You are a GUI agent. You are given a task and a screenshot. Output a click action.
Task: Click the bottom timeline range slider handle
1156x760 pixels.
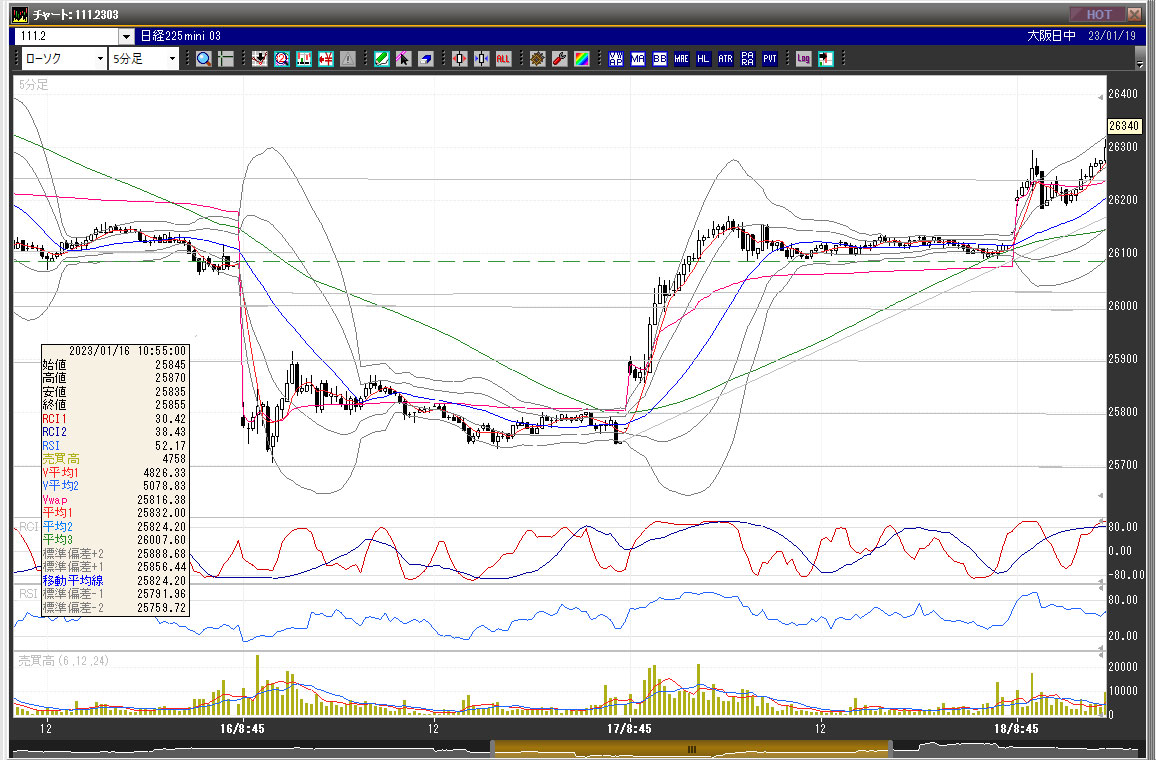pos(692,750)
